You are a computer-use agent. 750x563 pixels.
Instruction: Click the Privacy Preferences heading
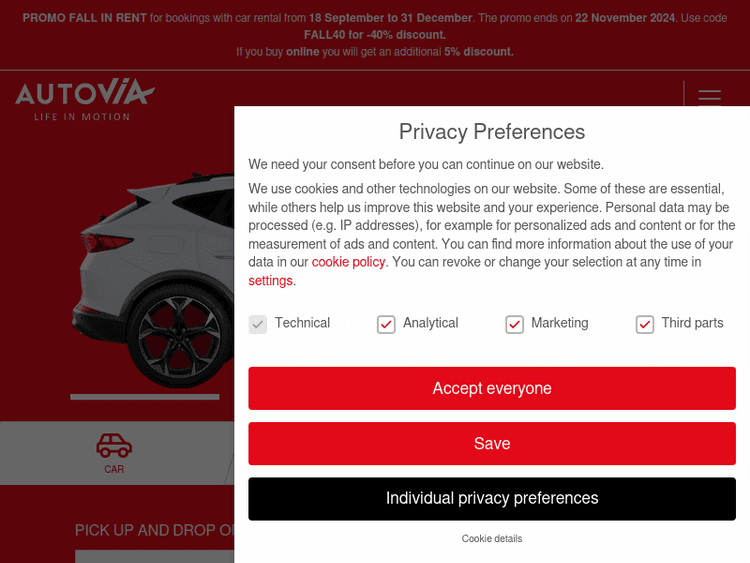tap(492, 132)
